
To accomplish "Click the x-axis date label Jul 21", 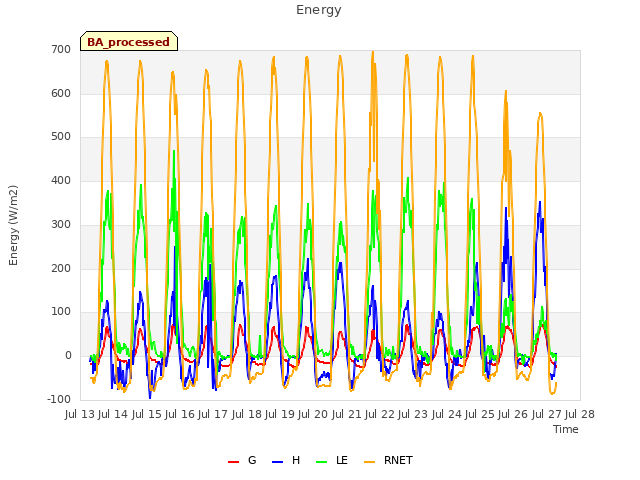I will click(347, 414).
